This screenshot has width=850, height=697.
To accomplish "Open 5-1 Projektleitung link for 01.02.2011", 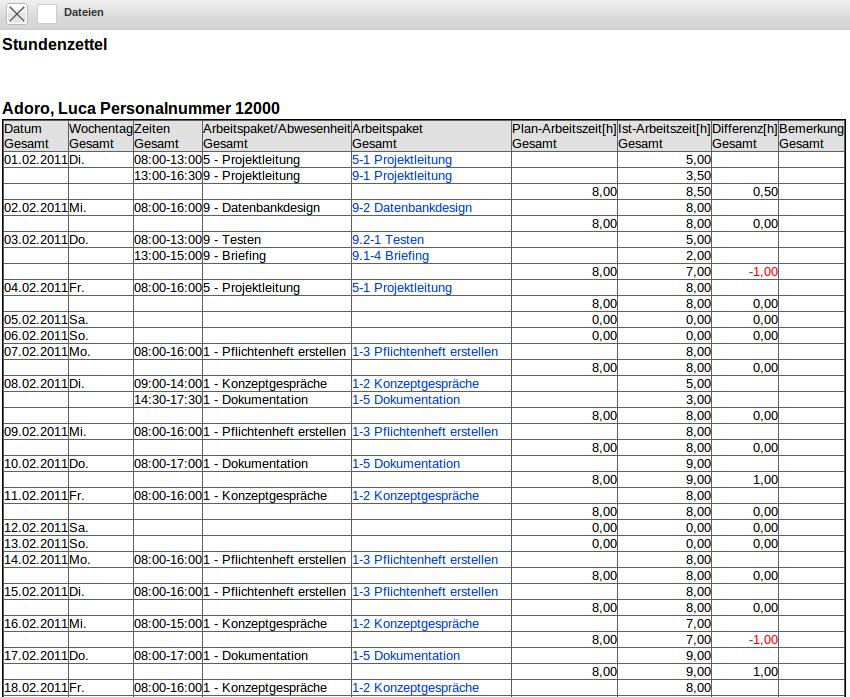I will pyautogui.click(x=402, y=160).
